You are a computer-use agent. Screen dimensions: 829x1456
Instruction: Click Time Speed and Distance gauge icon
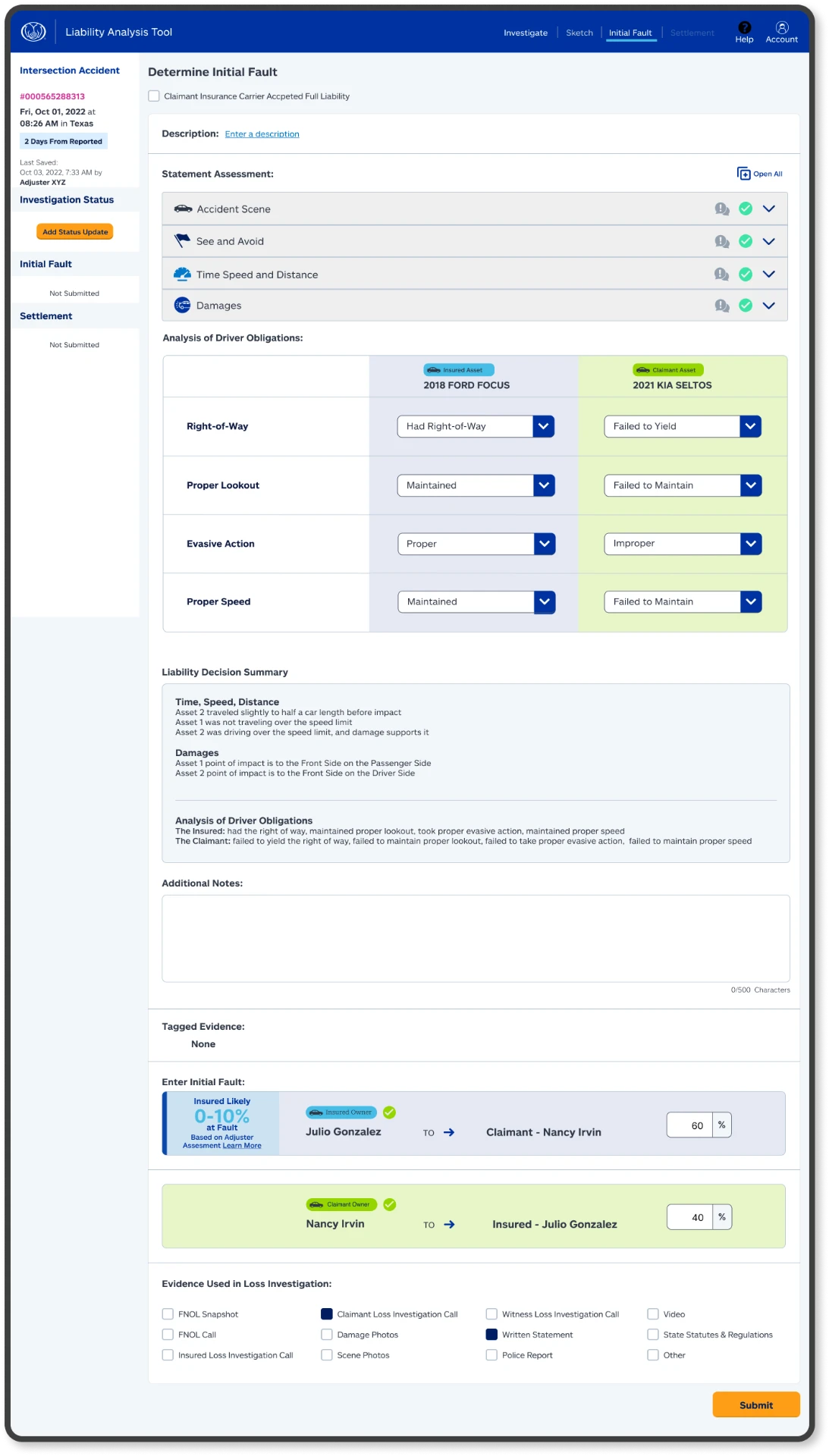pyautogui.click(x=182, y=274)
